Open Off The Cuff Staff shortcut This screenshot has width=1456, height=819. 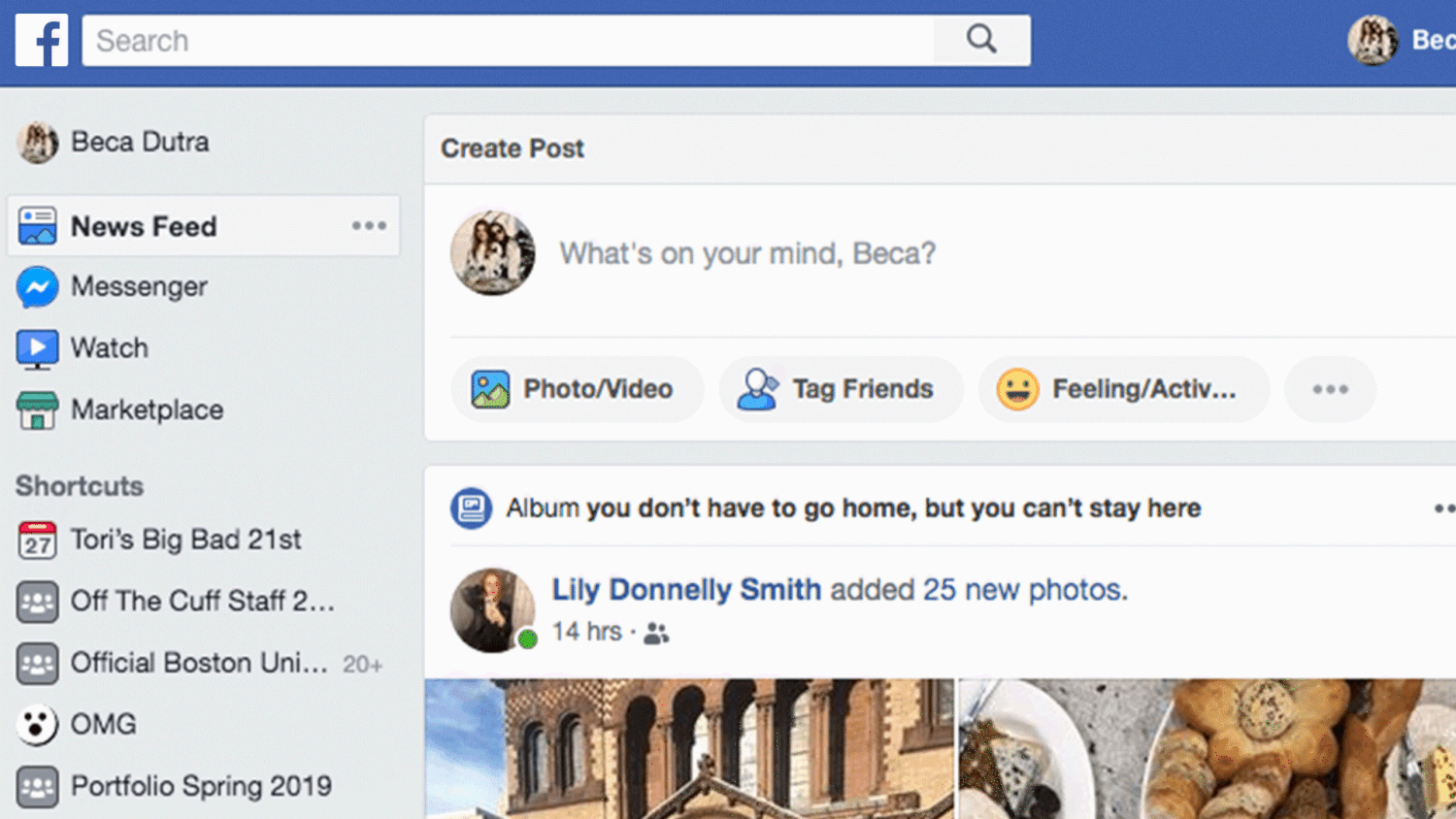click(x=202, y=602)
